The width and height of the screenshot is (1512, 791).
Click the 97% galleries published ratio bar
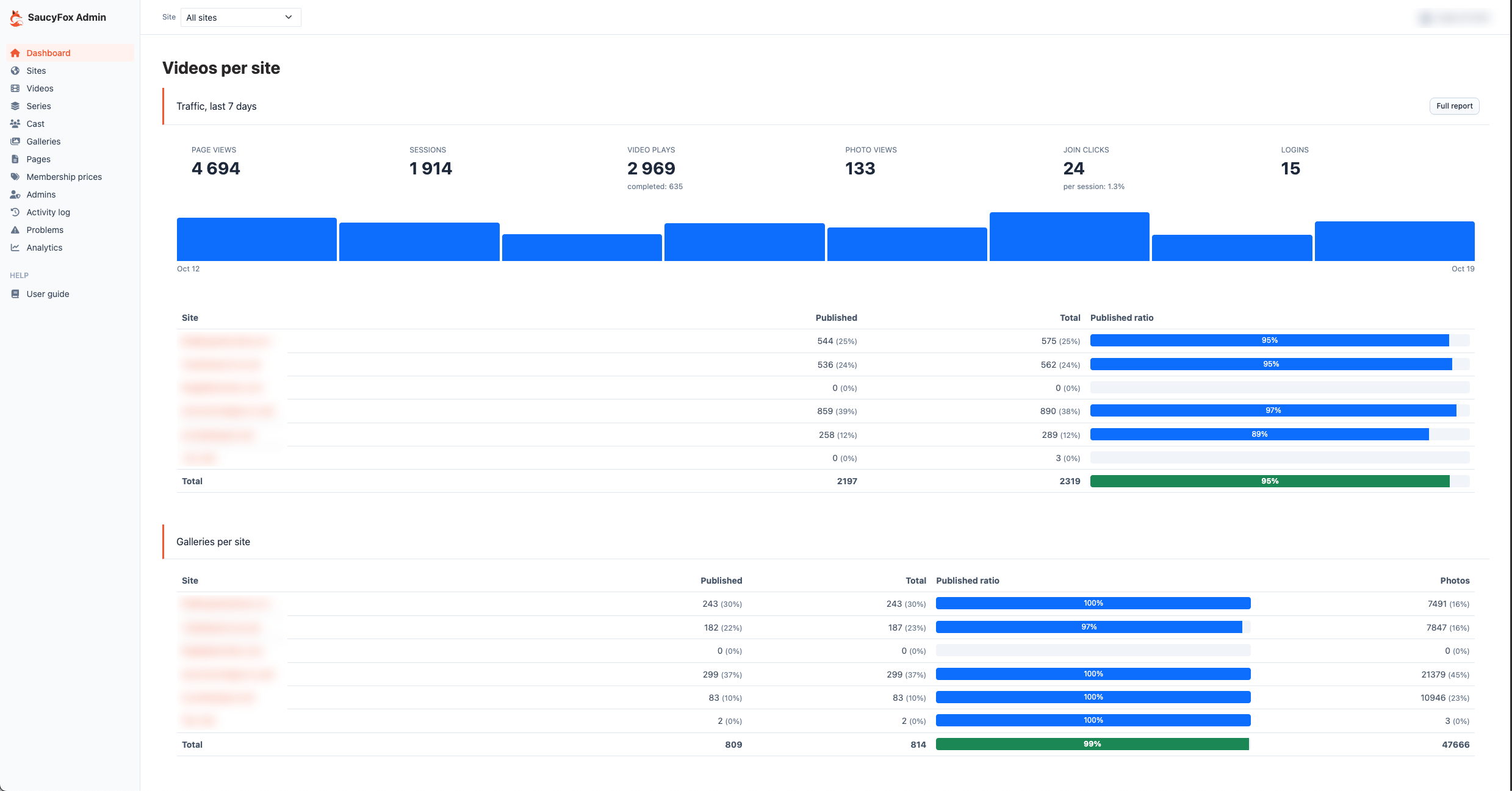pos(1089,627)
